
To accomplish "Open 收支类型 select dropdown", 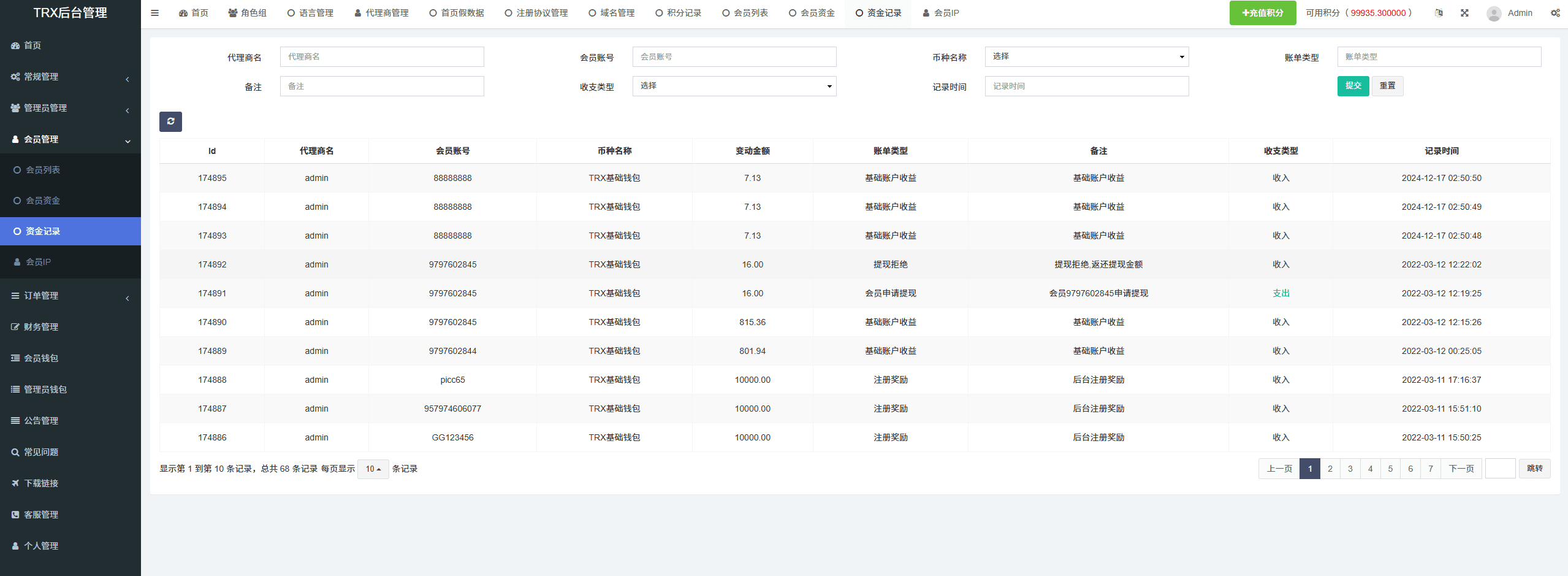I will pos(734,86).
